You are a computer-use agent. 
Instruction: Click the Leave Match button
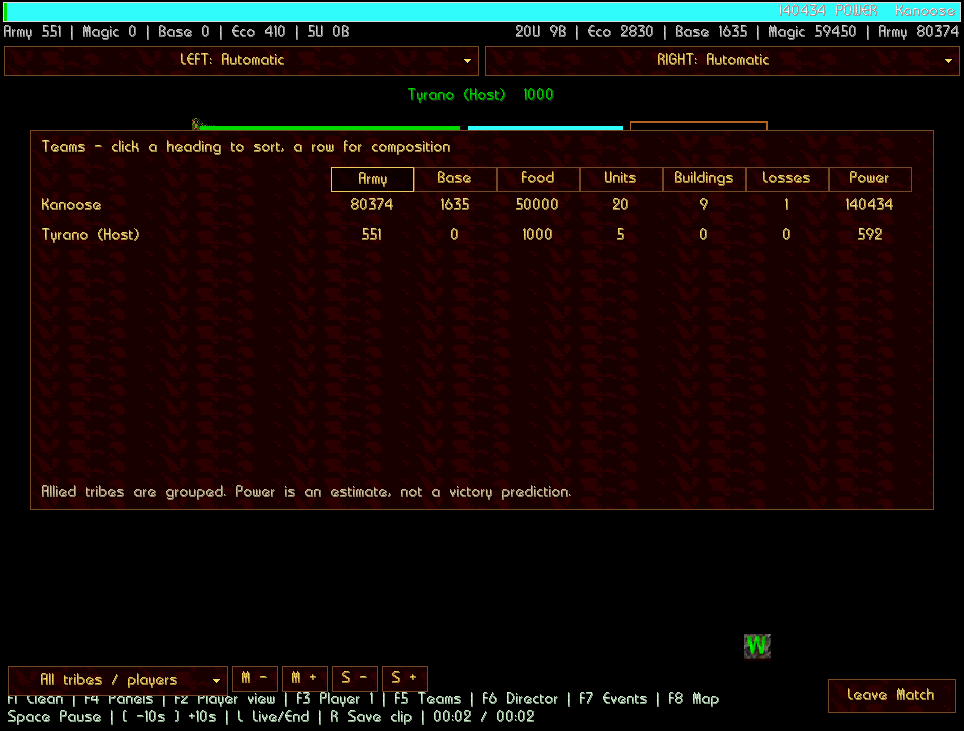tap(891, 695)
